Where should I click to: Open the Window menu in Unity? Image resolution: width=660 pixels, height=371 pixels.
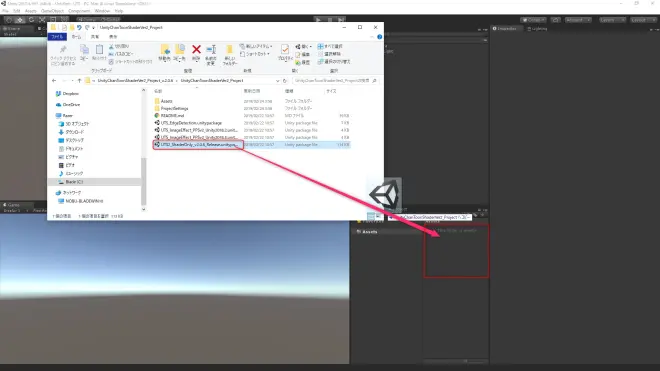tap(102, 11)
